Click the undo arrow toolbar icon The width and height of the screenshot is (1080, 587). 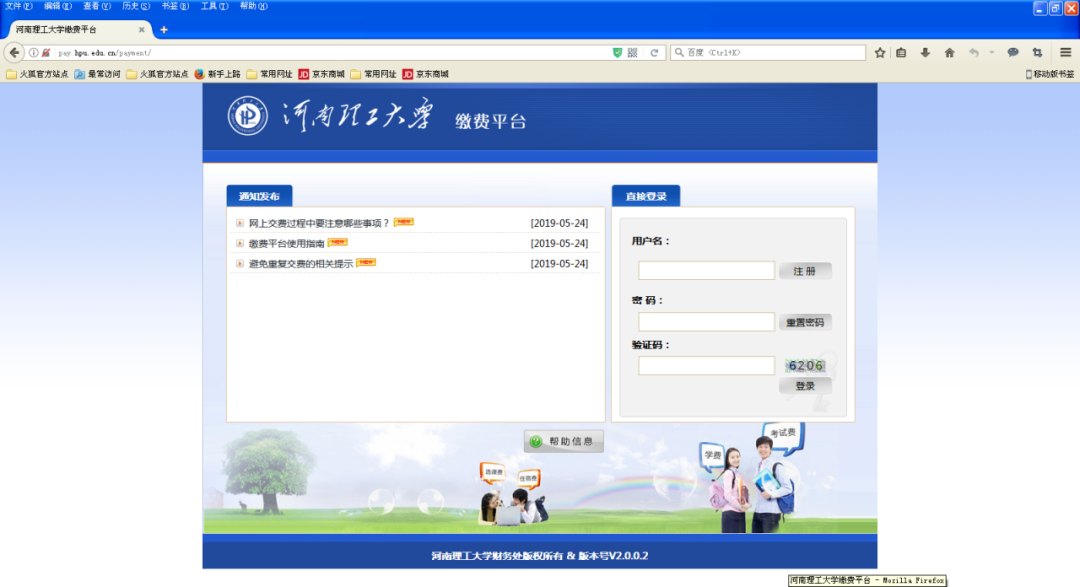pyautogui.click(x=973, y=52)
